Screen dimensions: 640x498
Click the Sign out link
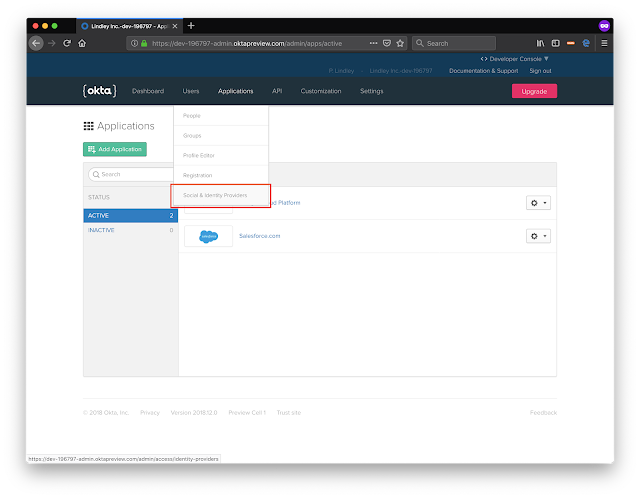tap(540, 71)
